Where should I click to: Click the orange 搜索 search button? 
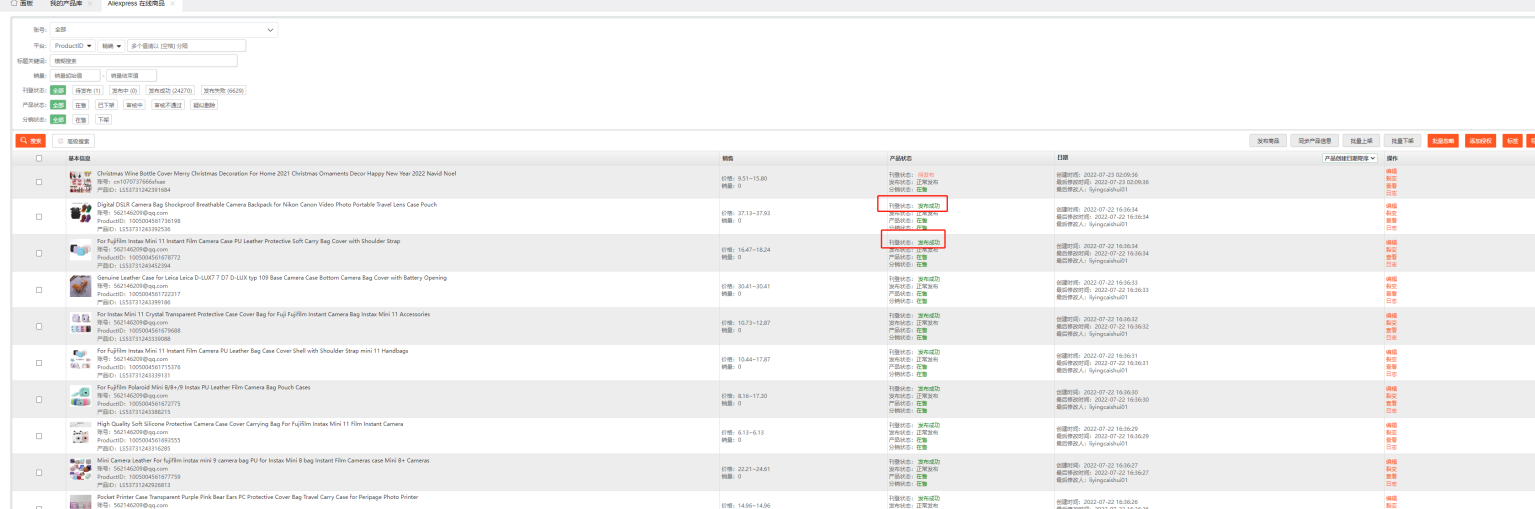(x=30, y=141)
